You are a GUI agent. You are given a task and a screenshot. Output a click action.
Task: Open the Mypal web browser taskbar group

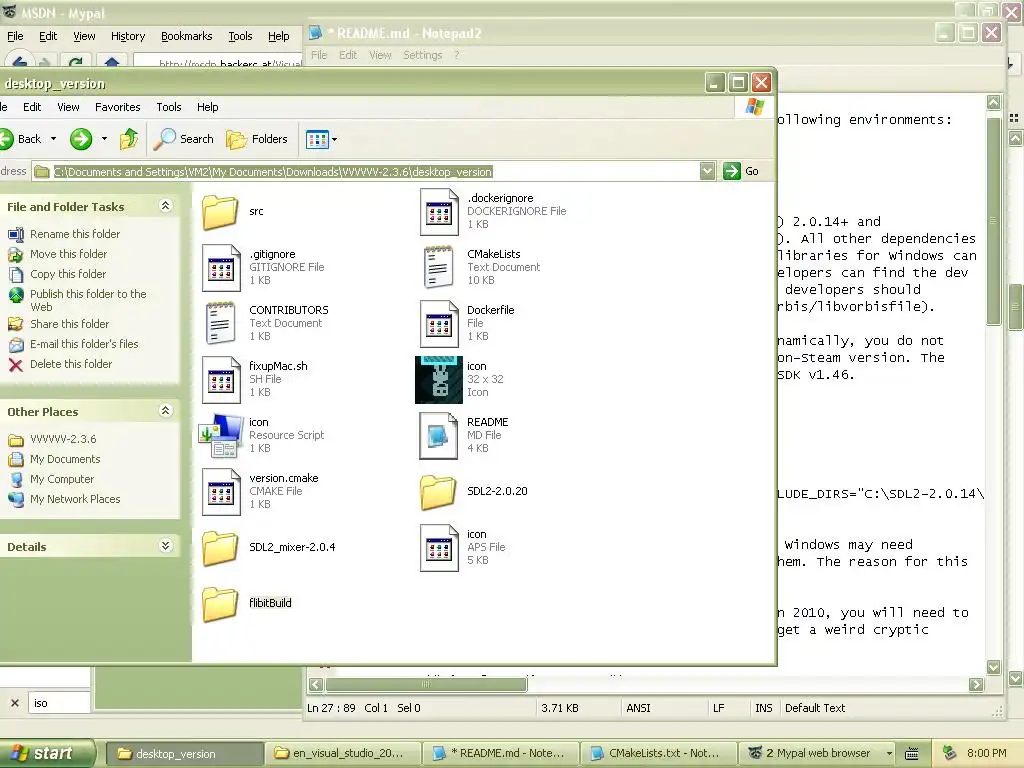tap(818, 754)
